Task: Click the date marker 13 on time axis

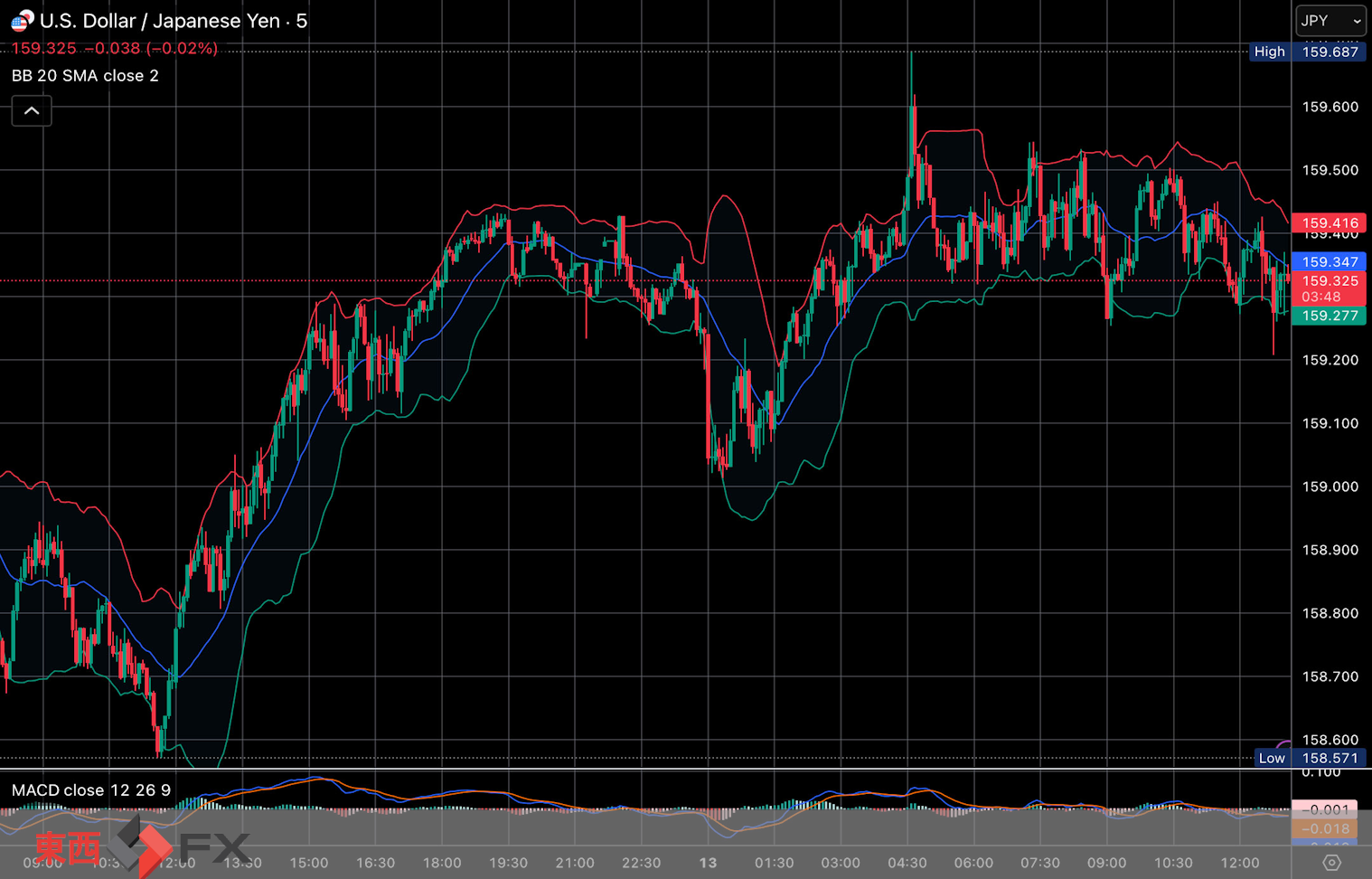Action: (x=708, y=863)
